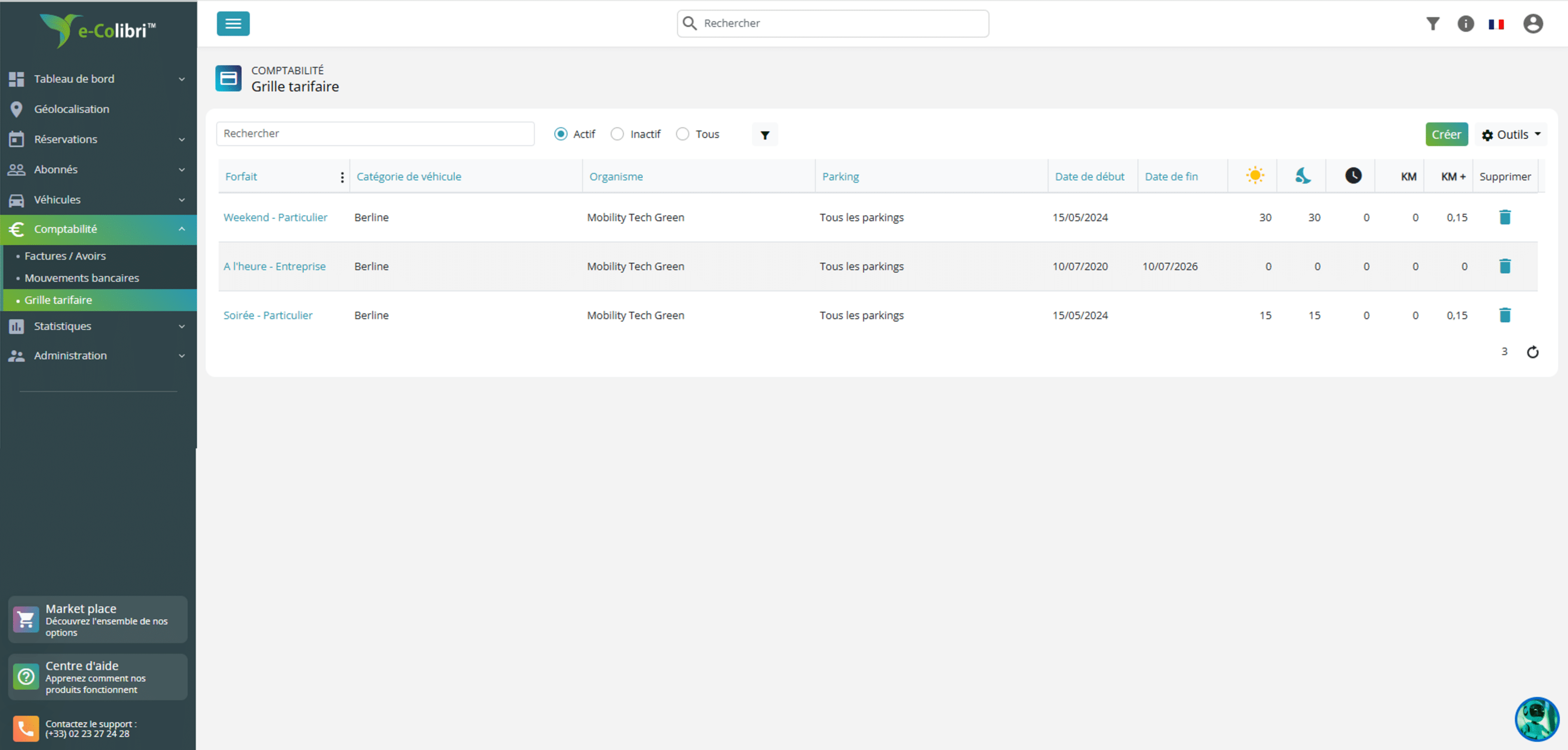Open the top bar filter funnel icon
This screenshot has height=750, width=1568.
click(1433, 24)
